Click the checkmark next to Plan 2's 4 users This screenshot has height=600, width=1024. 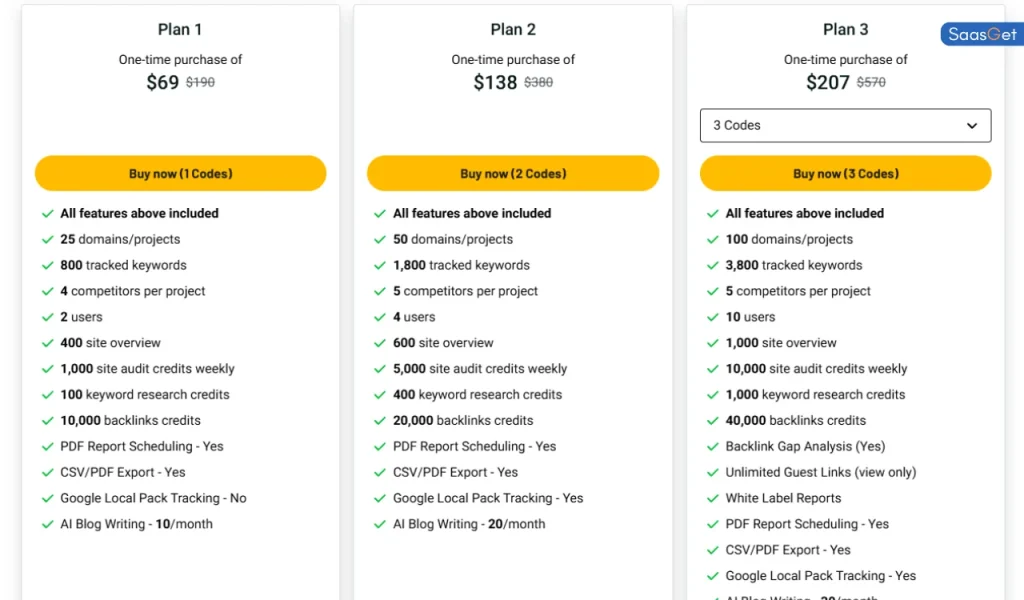point(380,317)
